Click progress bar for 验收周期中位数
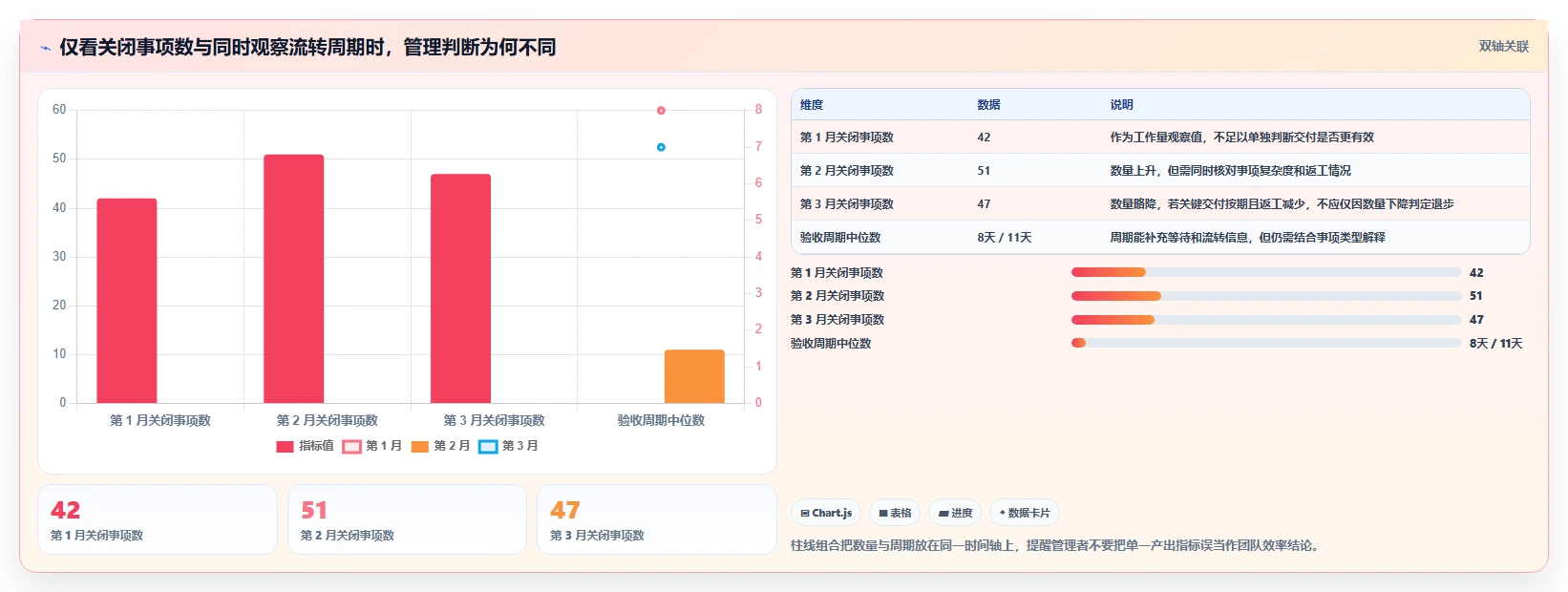Image resolution: width=1568 pixels, height=592 pixels. pos(1266,343)
